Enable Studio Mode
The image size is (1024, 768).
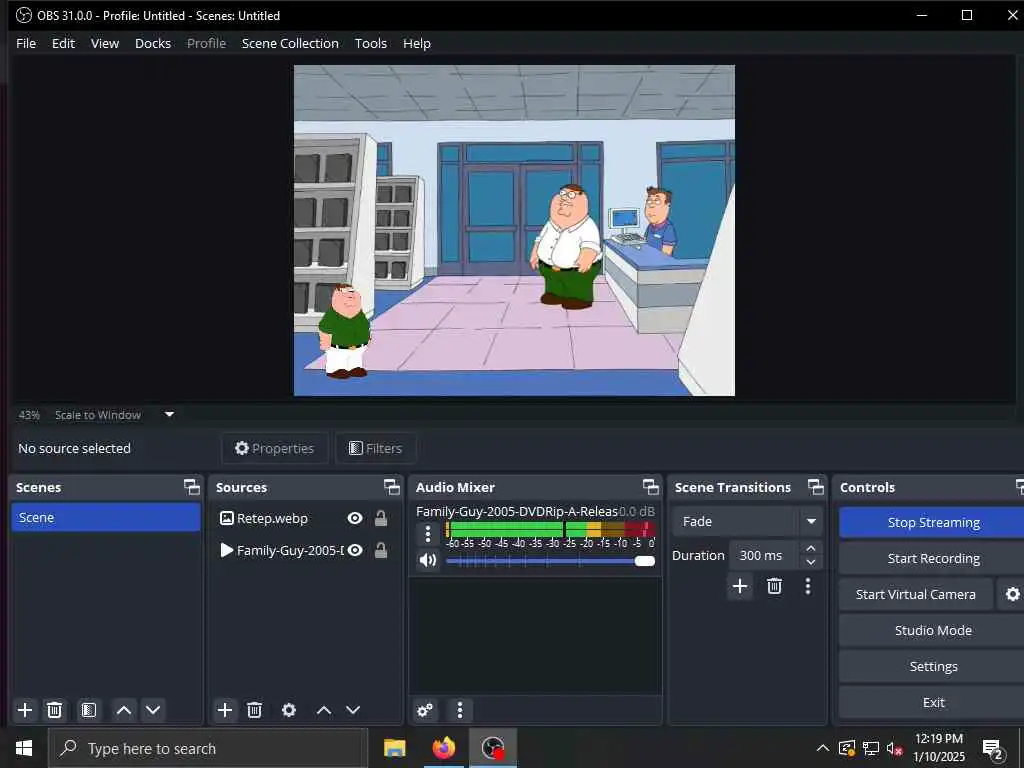point(933,630)
